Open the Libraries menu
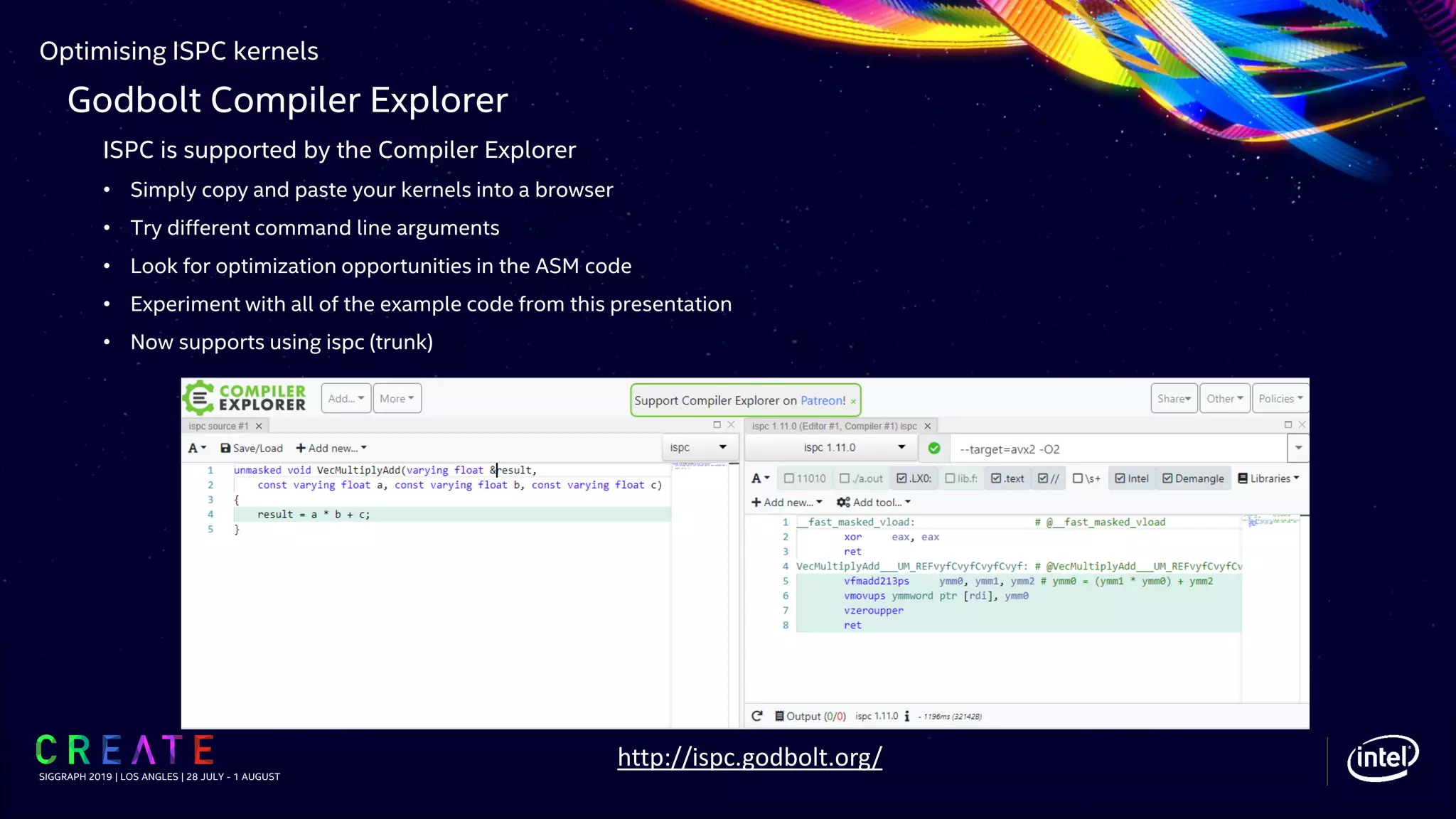Viewport: 1456px width, 819px height. [x=1268, y=478]
